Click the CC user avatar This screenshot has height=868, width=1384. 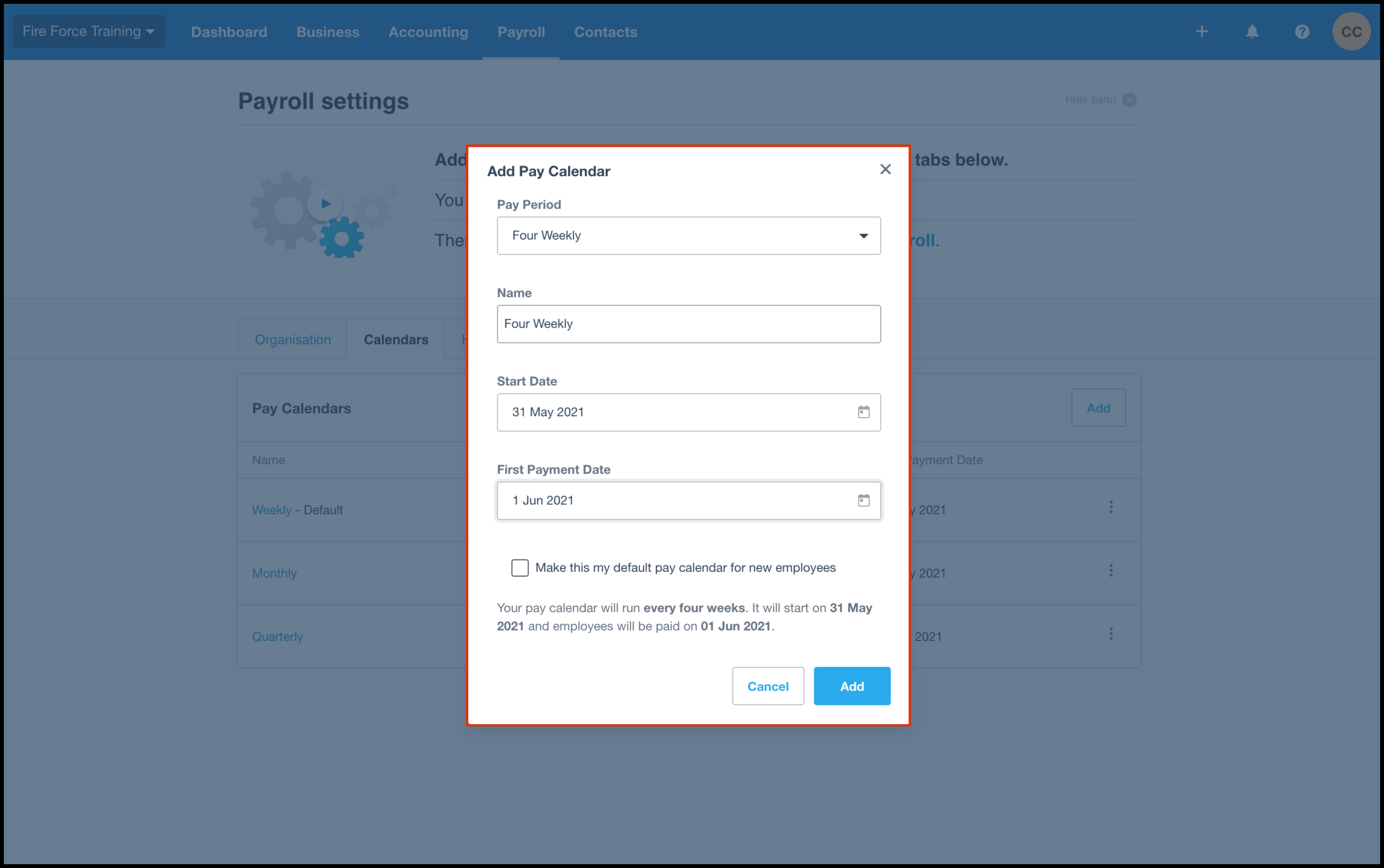pyautogui.click(x=1351, y=32)
